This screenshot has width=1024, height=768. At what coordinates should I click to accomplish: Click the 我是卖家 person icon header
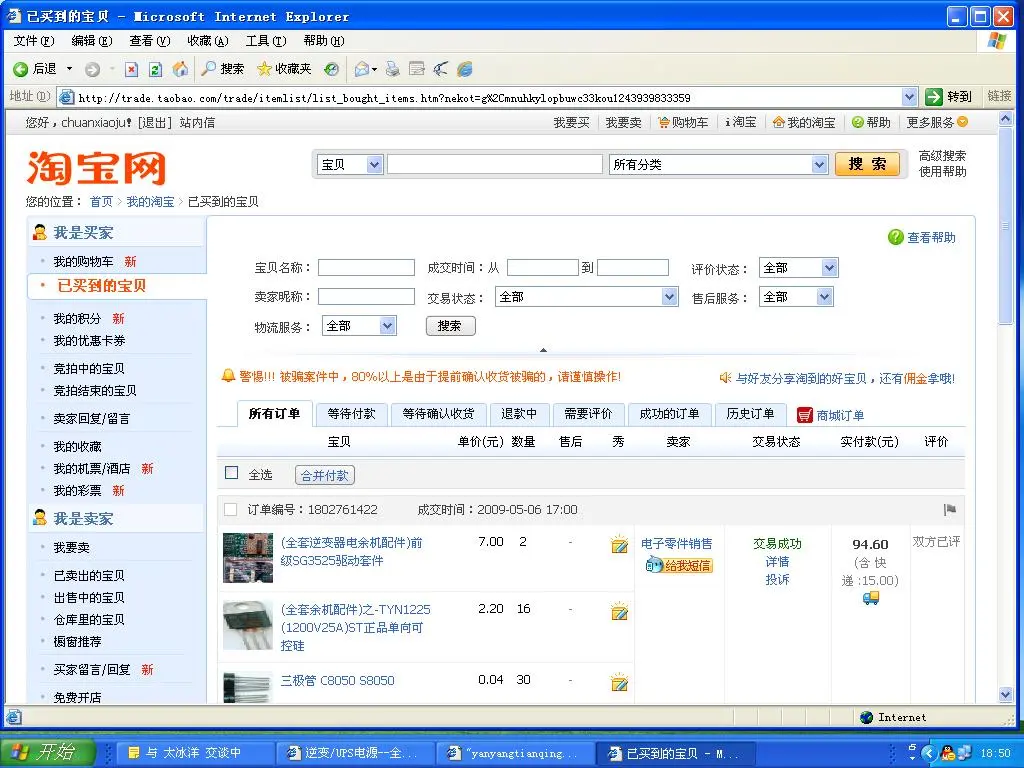click(40, 518)
